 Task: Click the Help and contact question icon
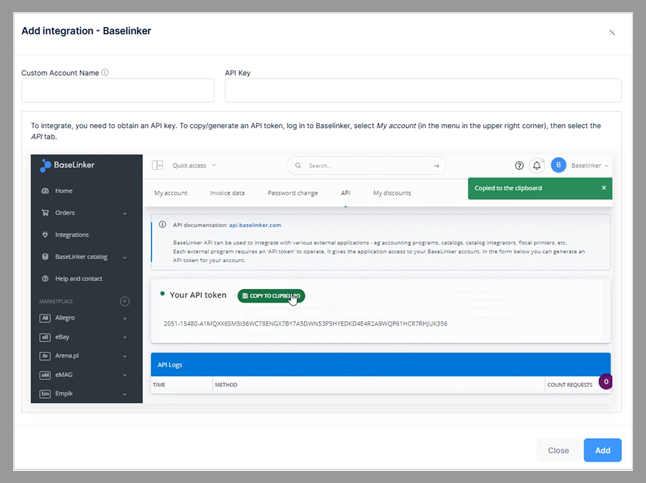tap(45, 279)
